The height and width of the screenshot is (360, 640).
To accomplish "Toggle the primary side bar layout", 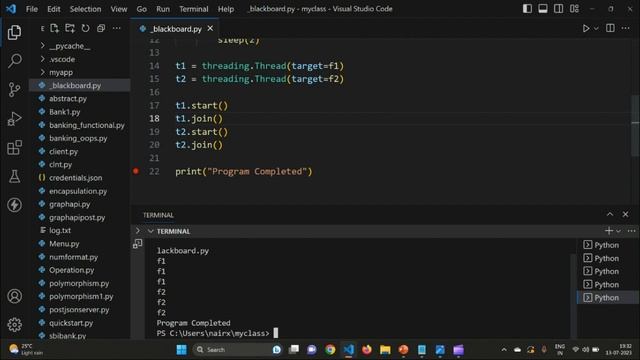I will [527, 9].
